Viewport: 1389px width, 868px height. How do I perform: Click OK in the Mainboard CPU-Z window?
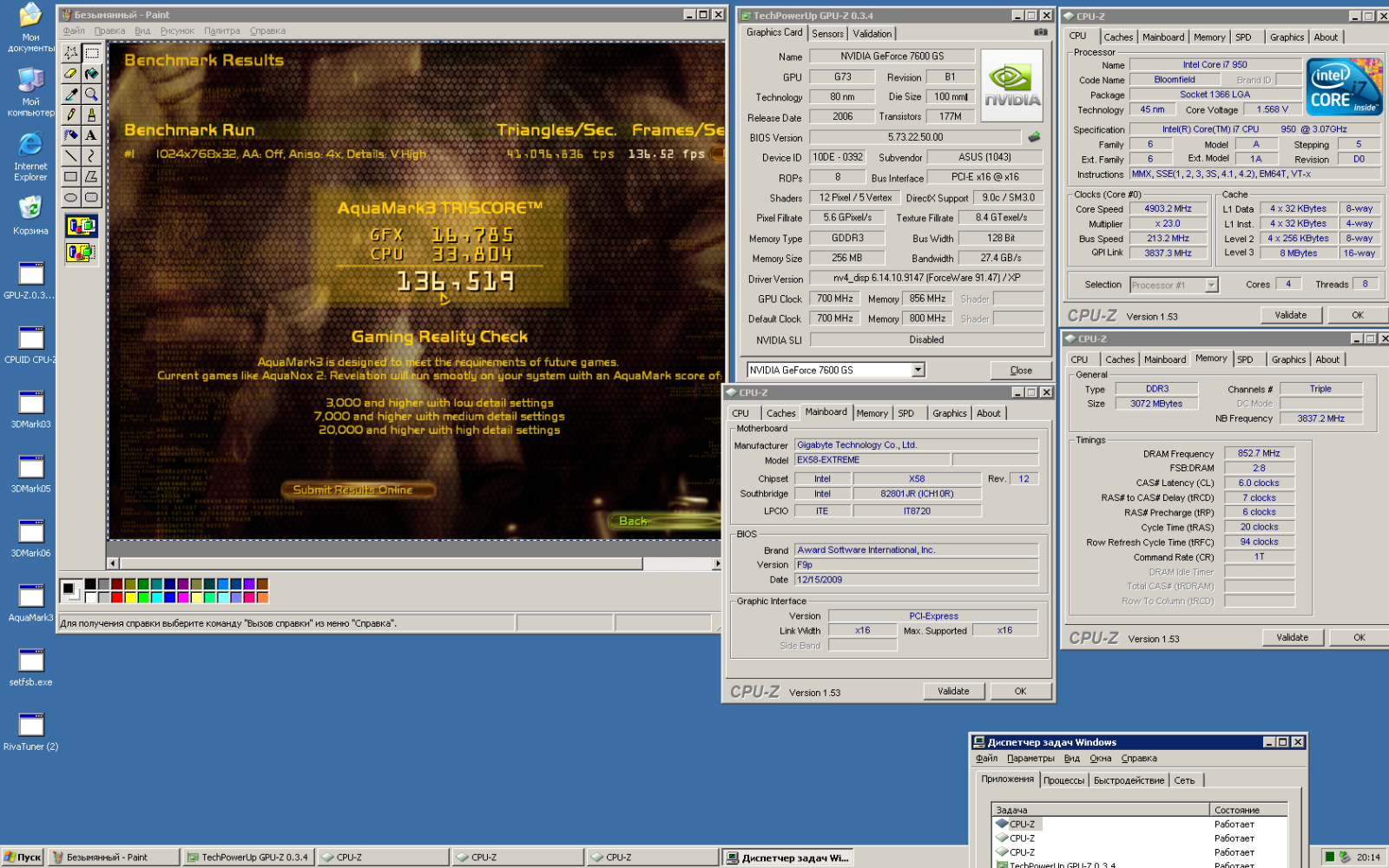click(1020, 691)
